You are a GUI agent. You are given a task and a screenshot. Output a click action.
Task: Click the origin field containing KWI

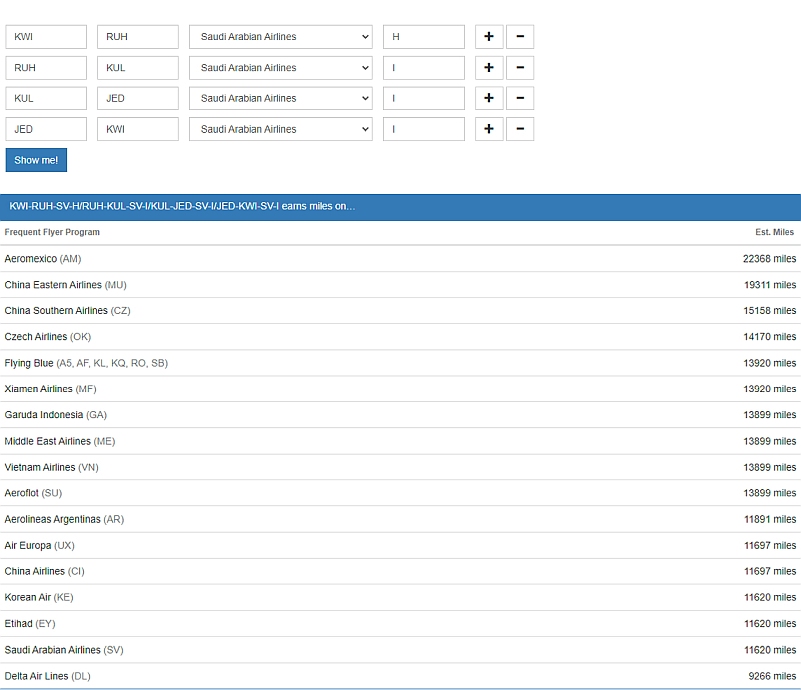coord(46,37)
